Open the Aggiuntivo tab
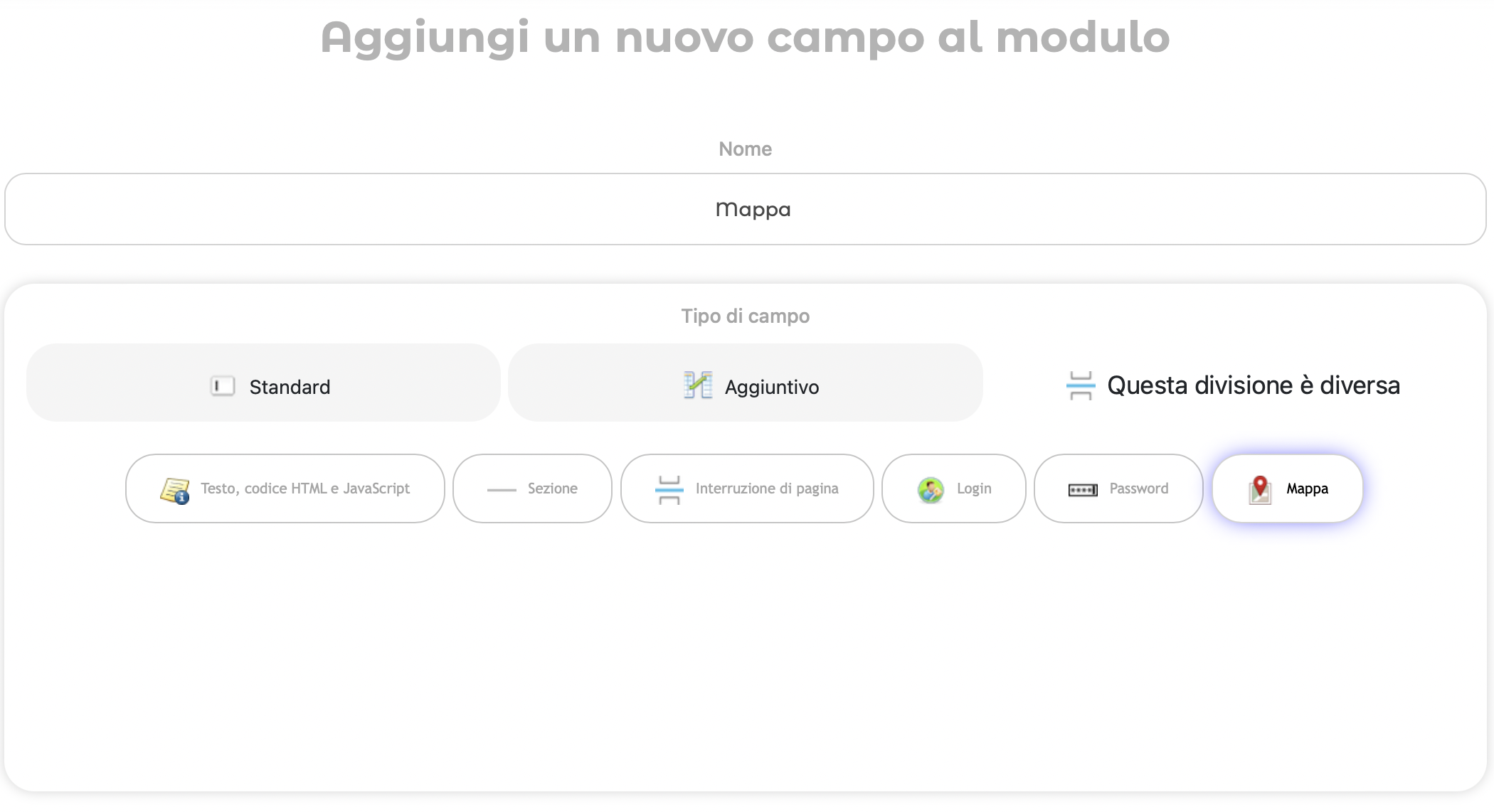 point(772,387)
